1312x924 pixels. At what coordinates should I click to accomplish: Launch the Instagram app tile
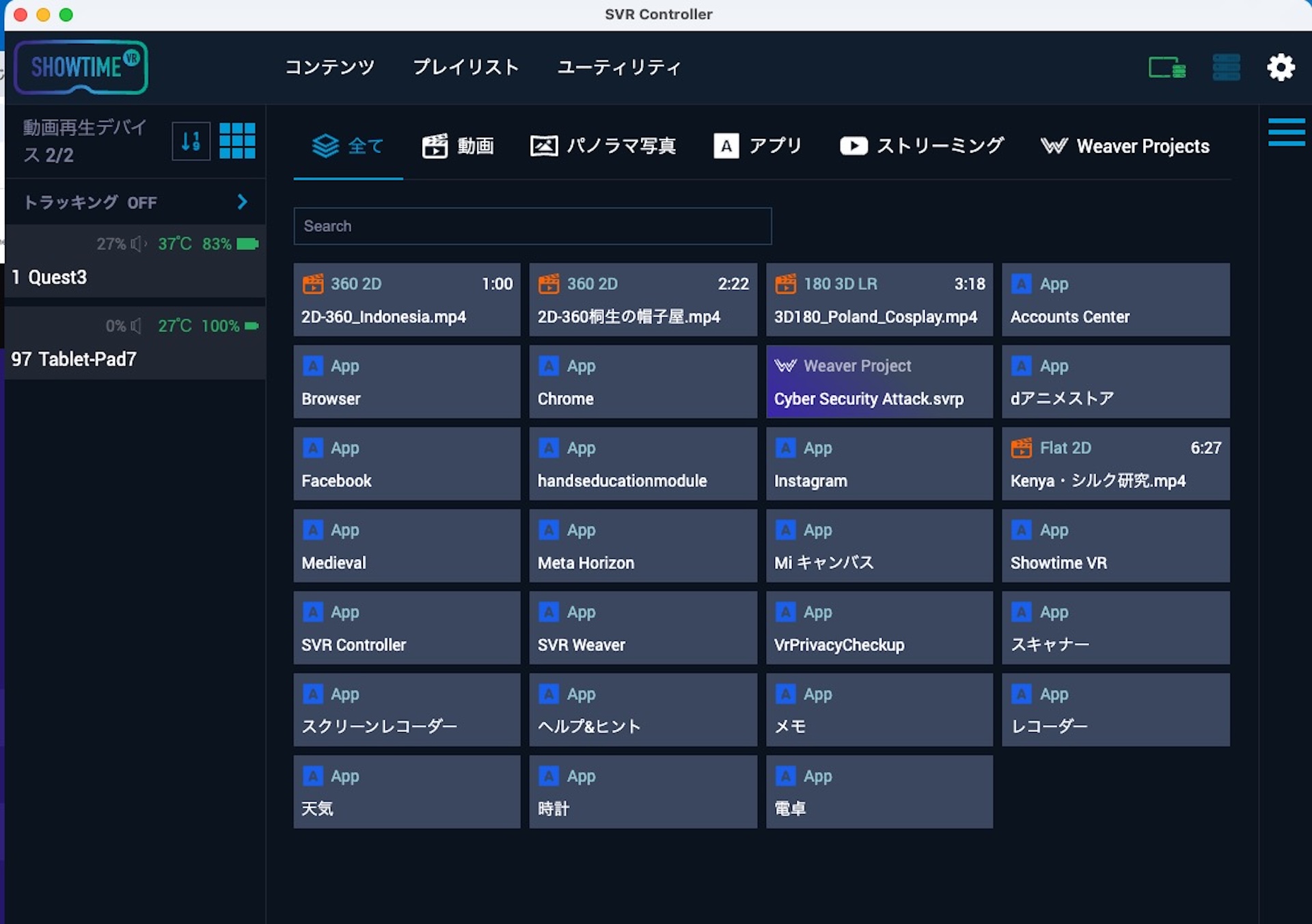tap(879, 464)
